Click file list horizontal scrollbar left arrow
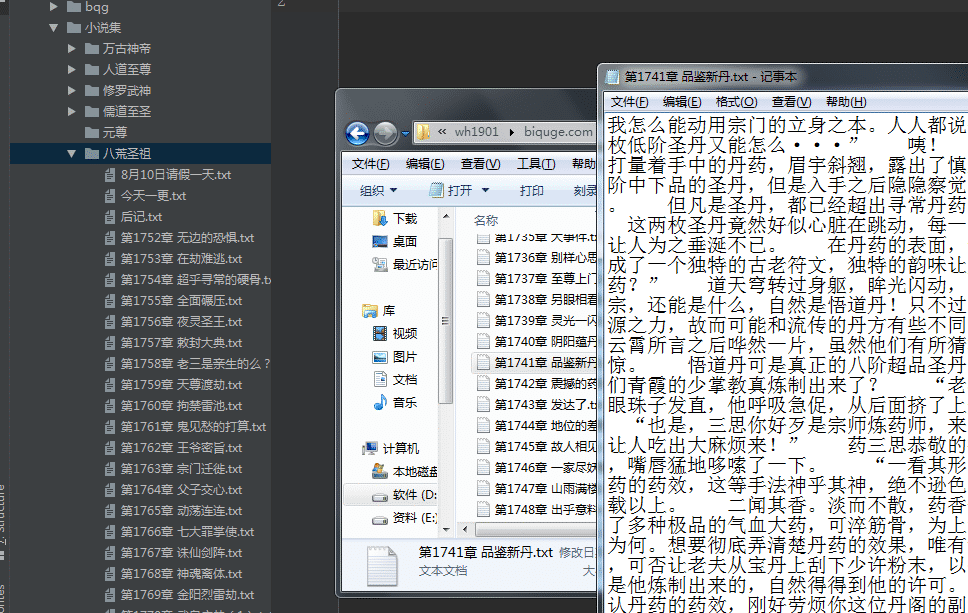968x613 pixels. pyautogui.click(x=465, y=529)
